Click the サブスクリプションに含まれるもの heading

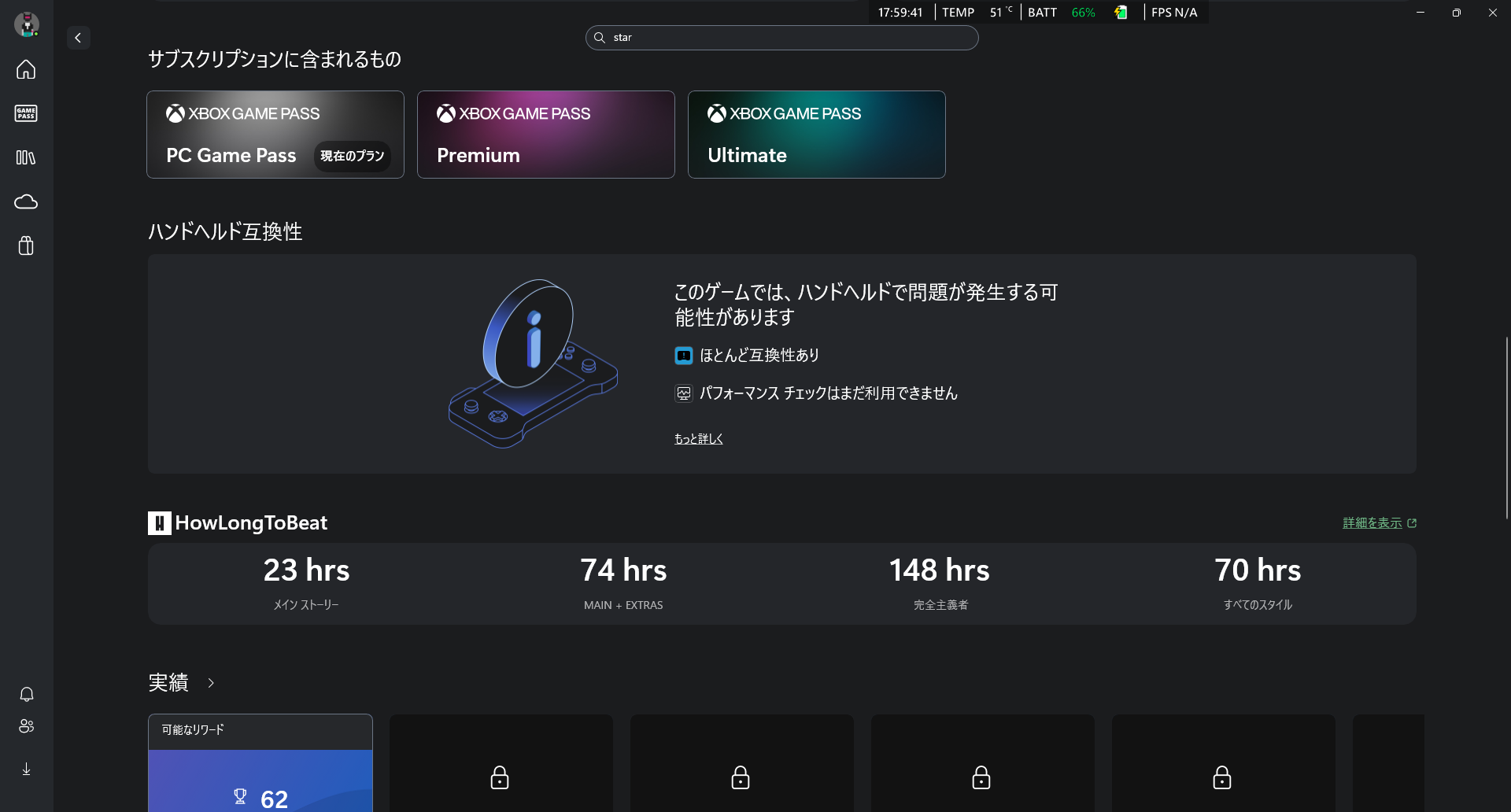click(275, 59)
